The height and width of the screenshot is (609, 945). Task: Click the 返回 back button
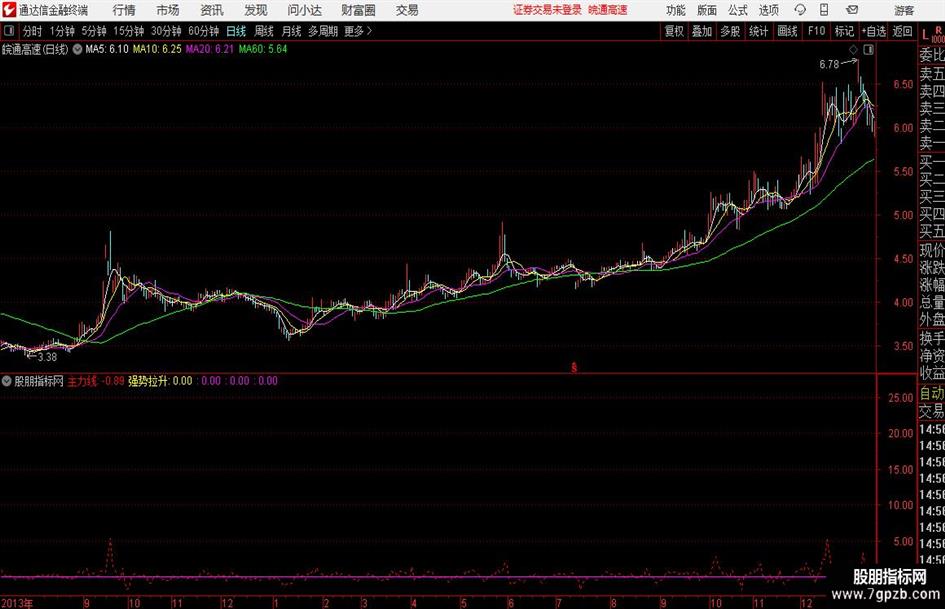902,31
